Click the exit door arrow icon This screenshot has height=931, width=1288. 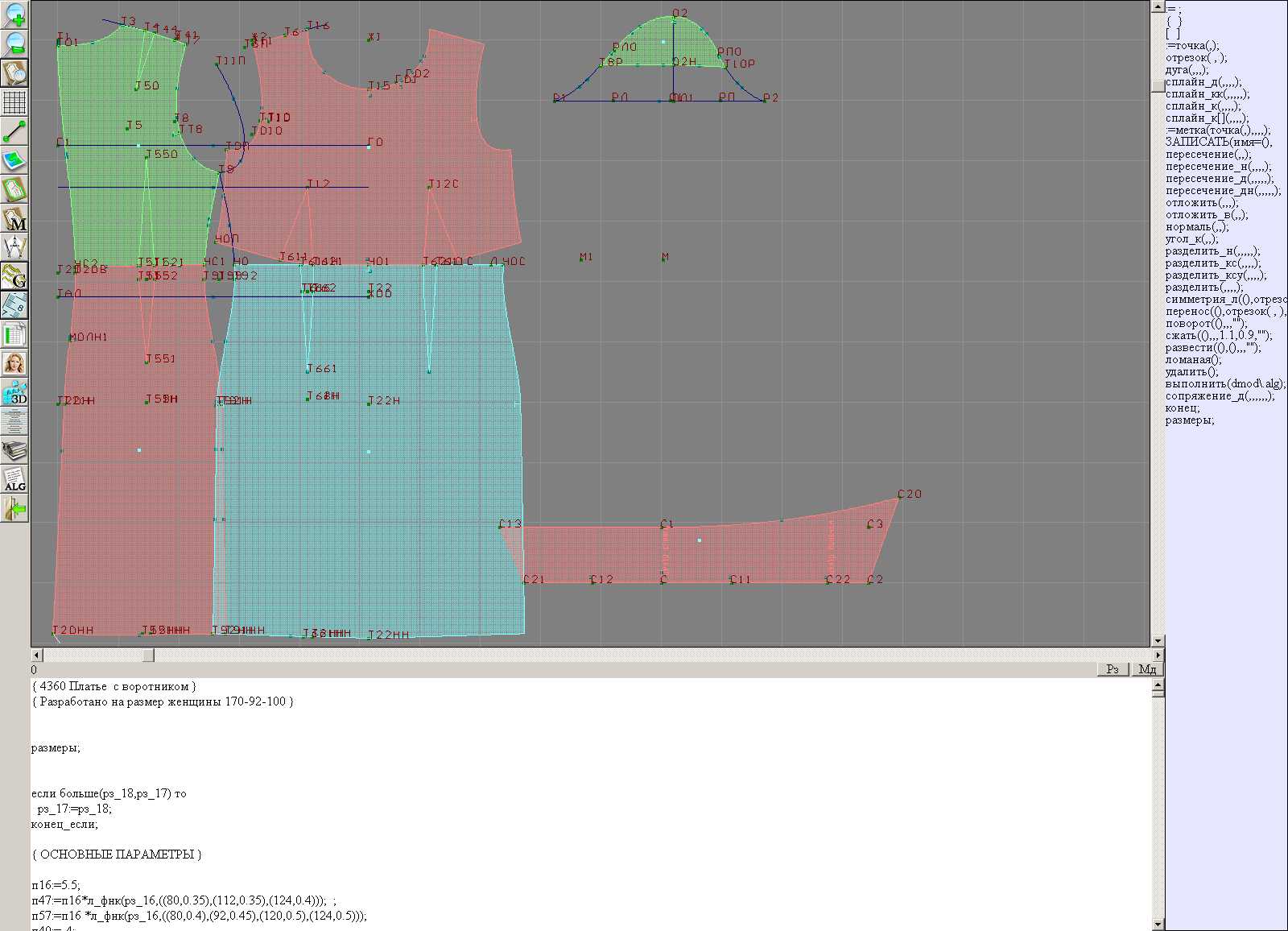(14, 508)
